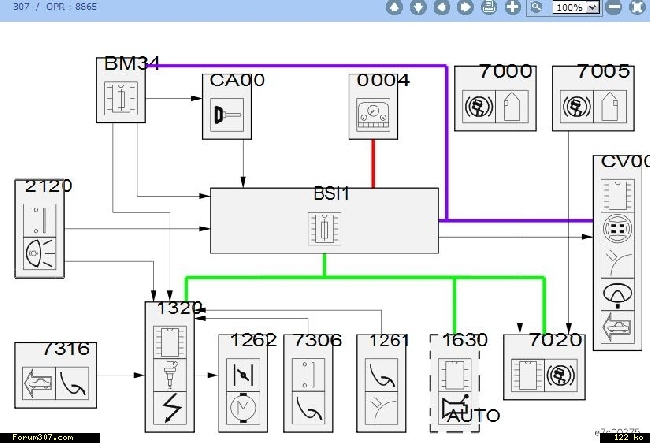Viewport: 650px width, 443px height.
Task: Select the 1320 injector icon
Action: (170, 375)
